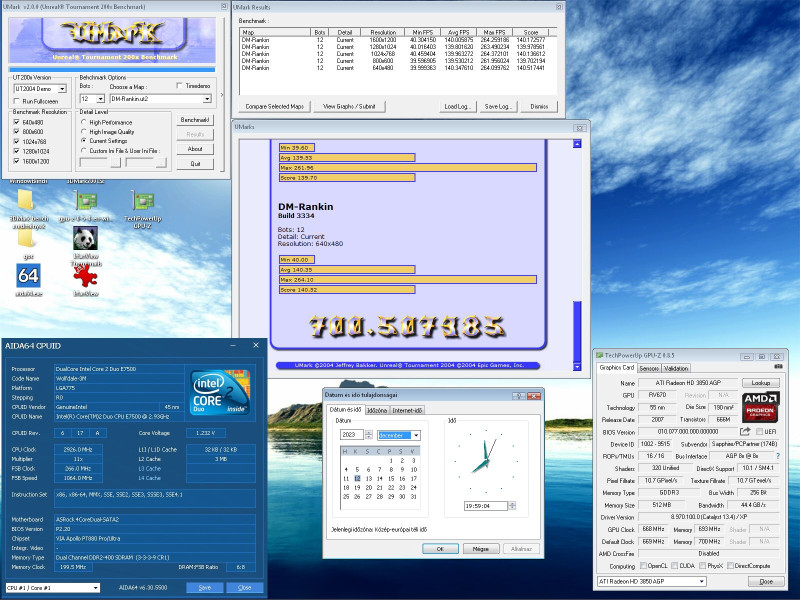Screen dimensions: 800x600
Task: Click the GPU-Z title bar application icon
Action: pyautogui.click(x=599, y=355)
